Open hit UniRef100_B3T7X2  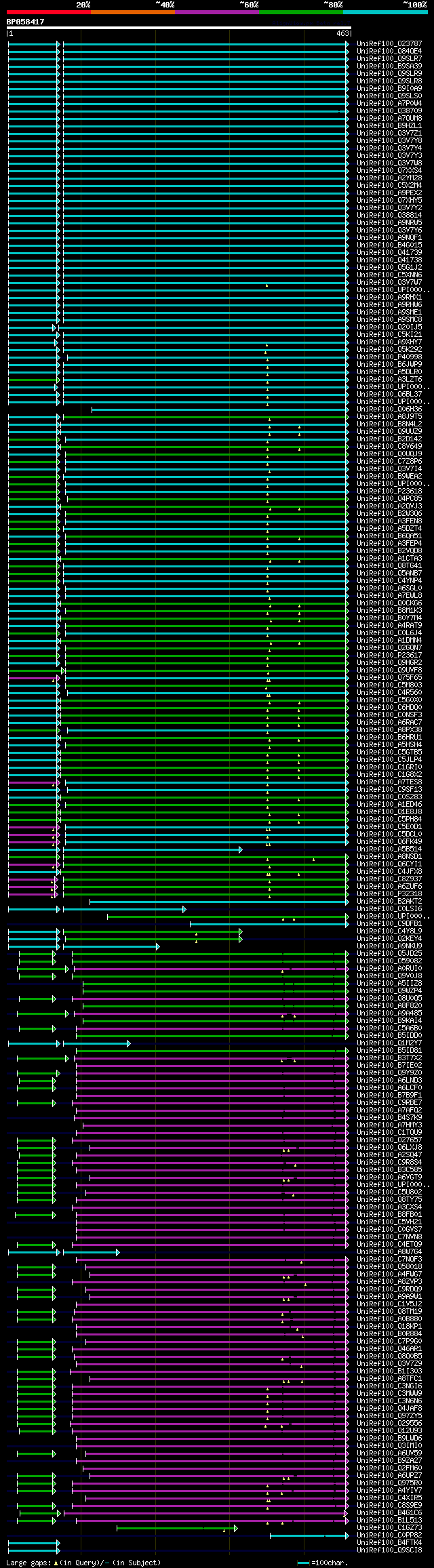[389, 1058]
